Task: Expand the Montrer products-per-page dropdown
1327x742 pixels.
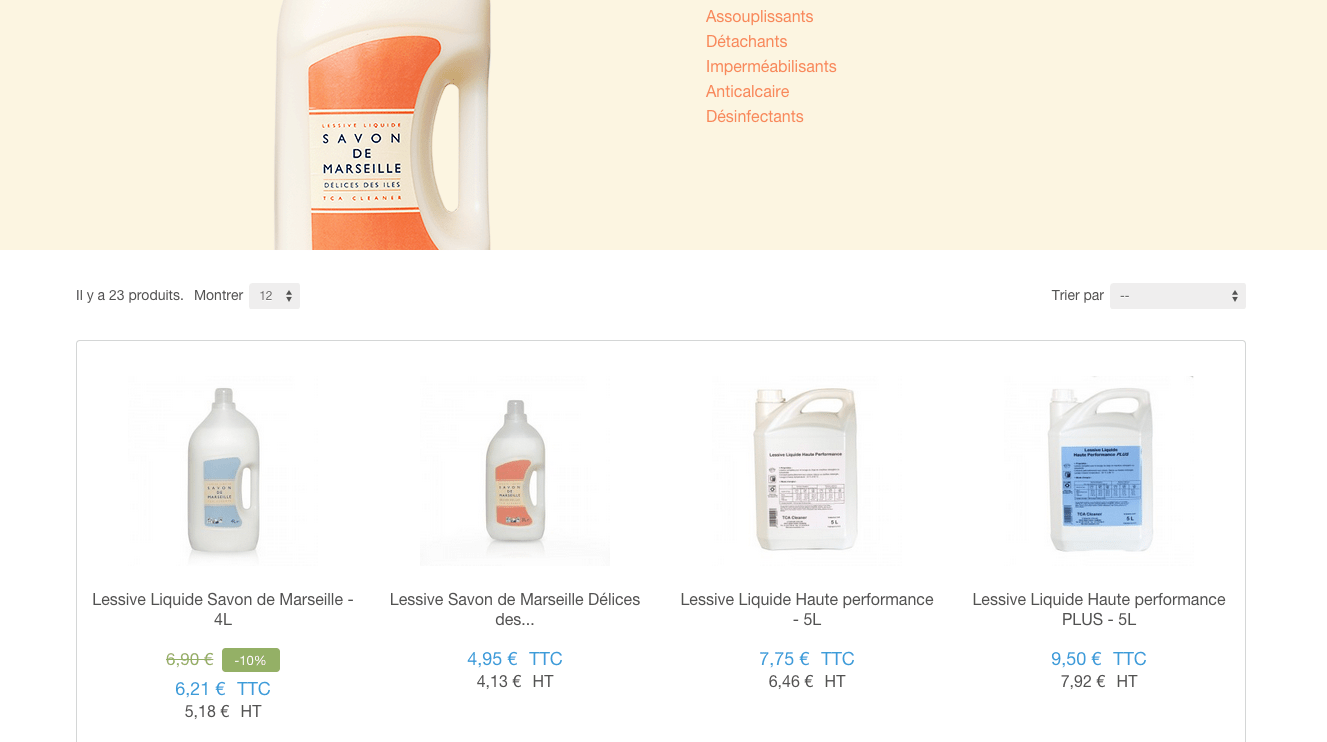Action: 274,296
